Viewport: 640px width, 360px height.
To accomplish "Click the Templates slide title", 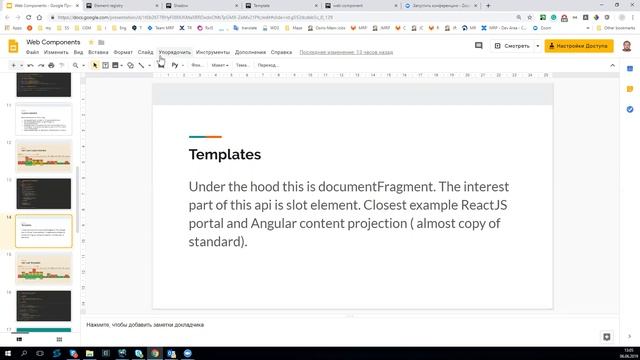I will tap(225, 155).
